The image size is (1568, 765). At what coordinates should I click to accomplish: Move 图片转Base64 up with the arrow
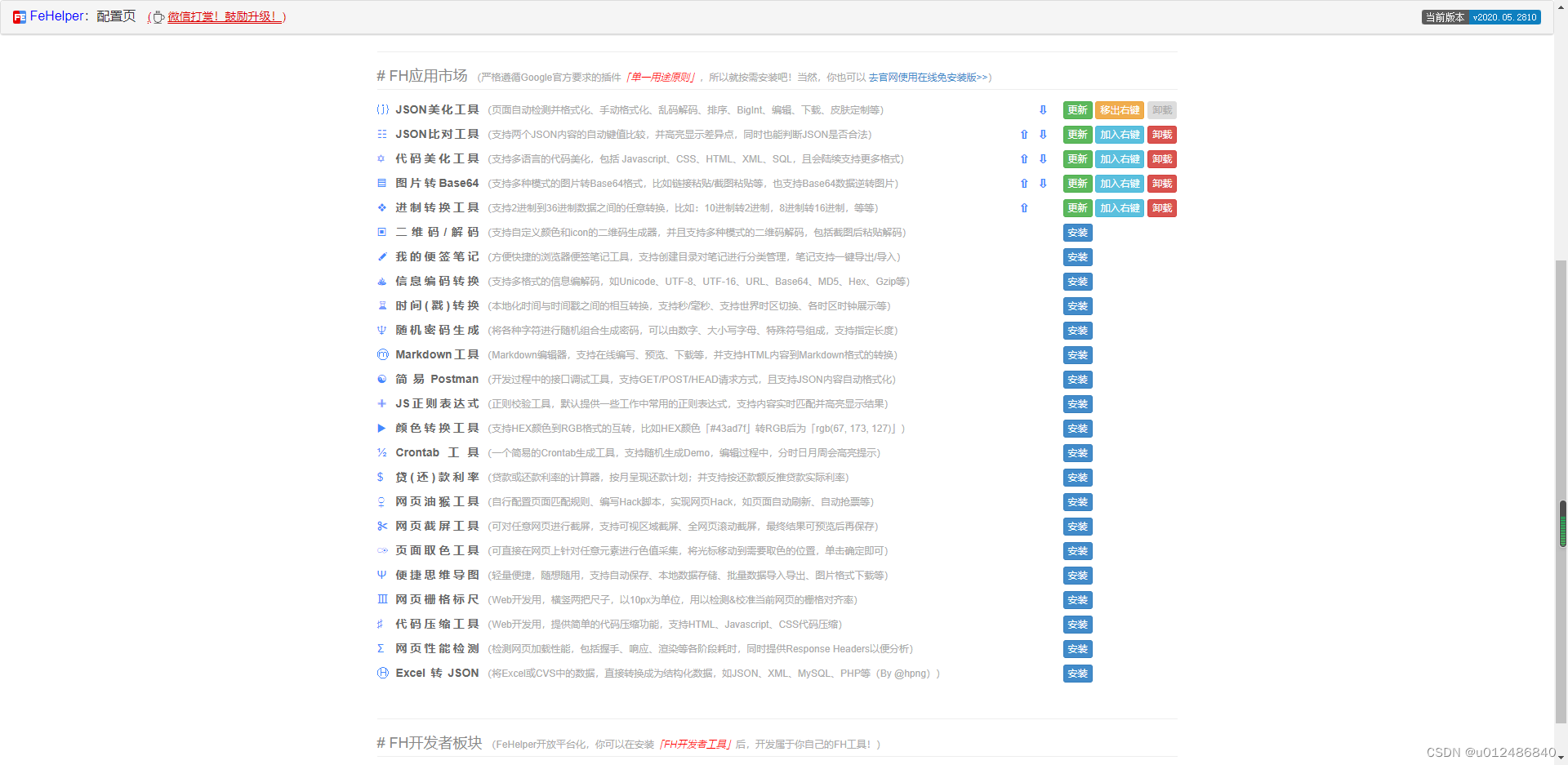(x=1024, y=183)
